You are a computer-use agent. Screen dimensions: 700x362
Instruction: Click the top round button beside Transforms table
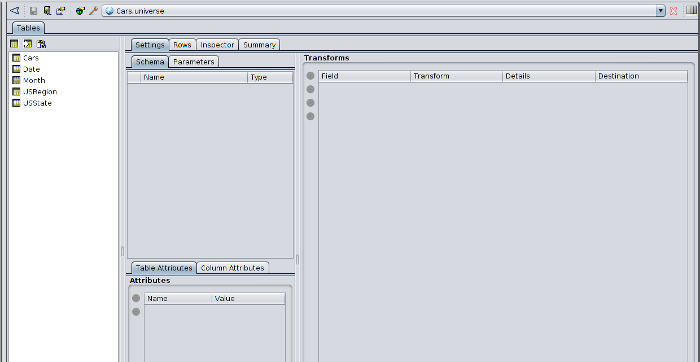tap(310, 76)
